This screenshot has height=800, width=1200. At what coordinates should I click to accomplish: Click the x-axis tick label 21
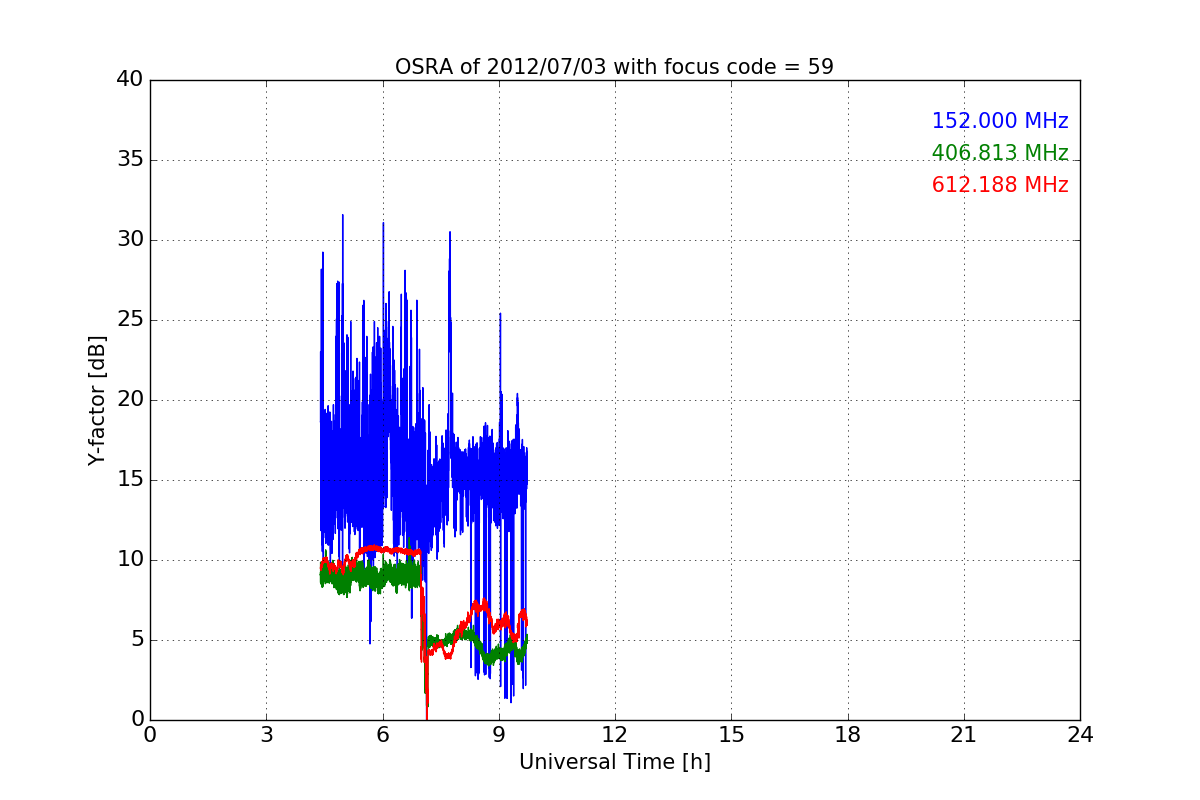tap(964, 735)
